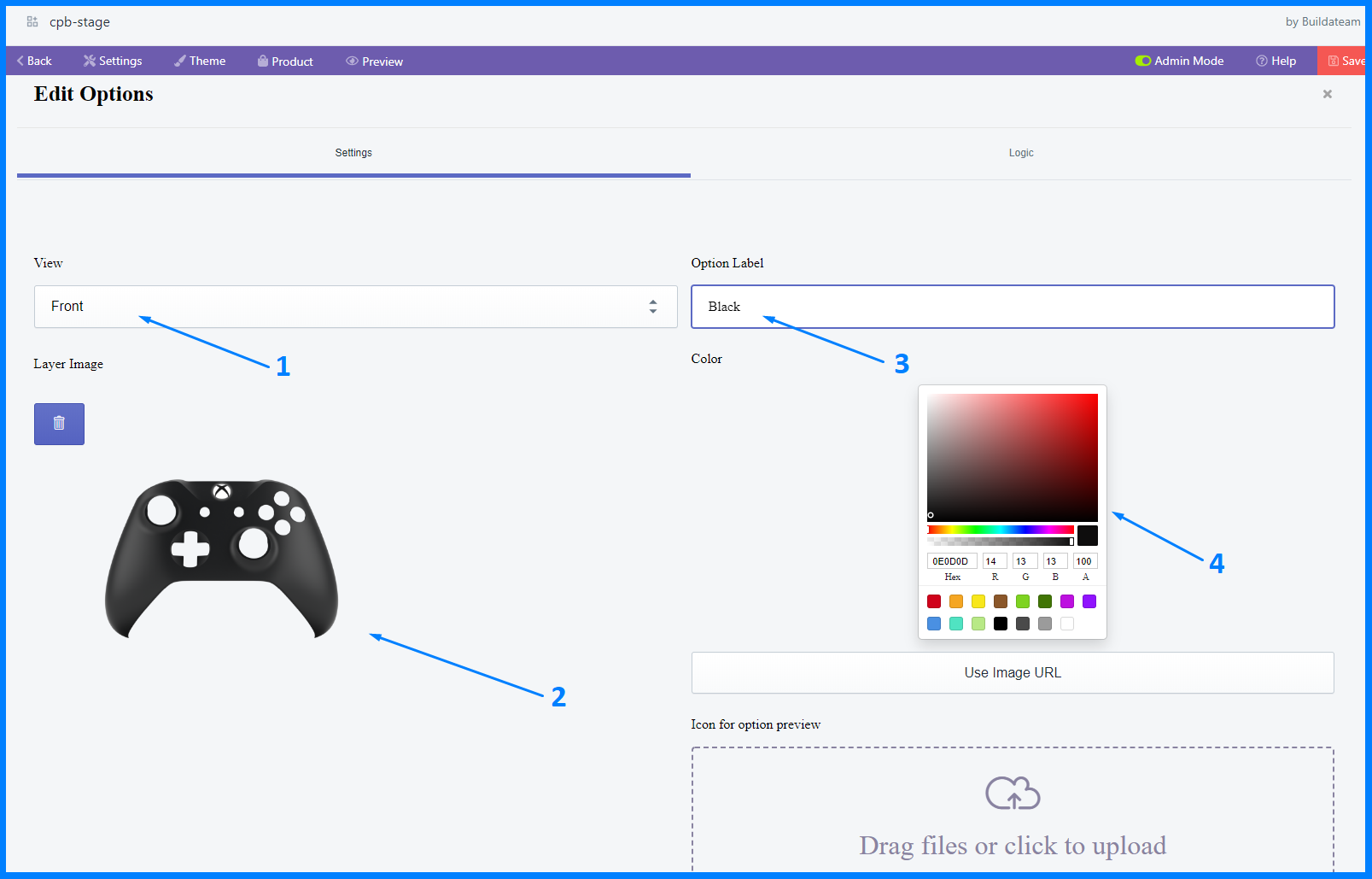Pick the red preset swatch

pos(934,601)
